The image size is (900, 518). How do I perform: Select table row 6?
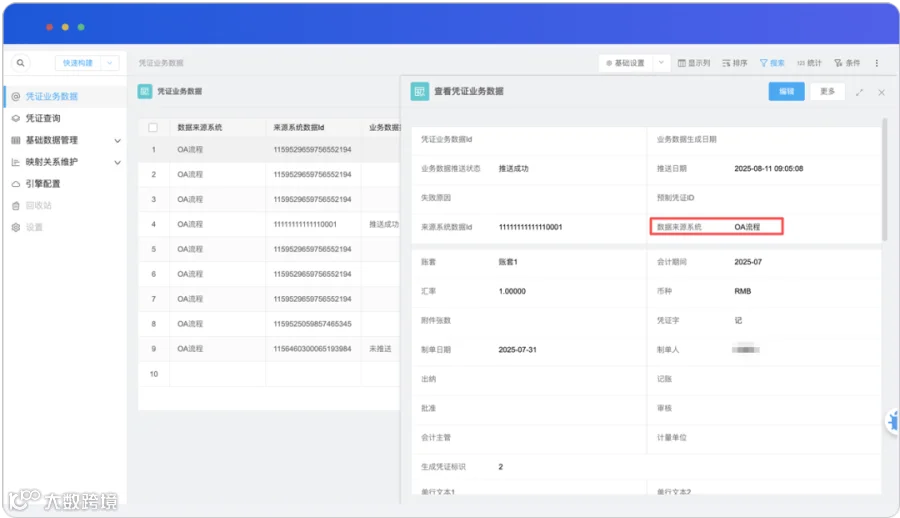point(269,274)
